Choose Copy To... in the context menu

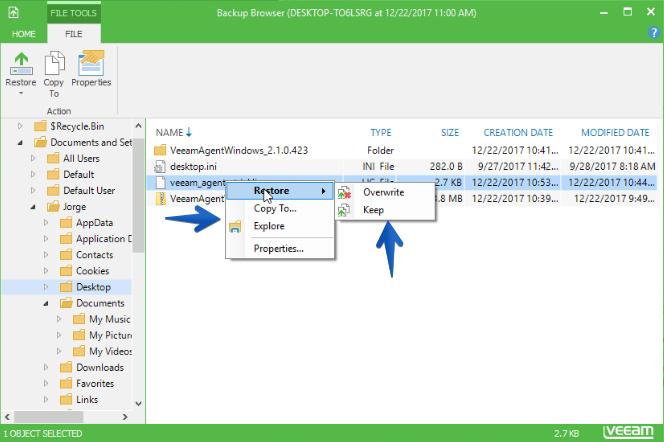[280, 208]
